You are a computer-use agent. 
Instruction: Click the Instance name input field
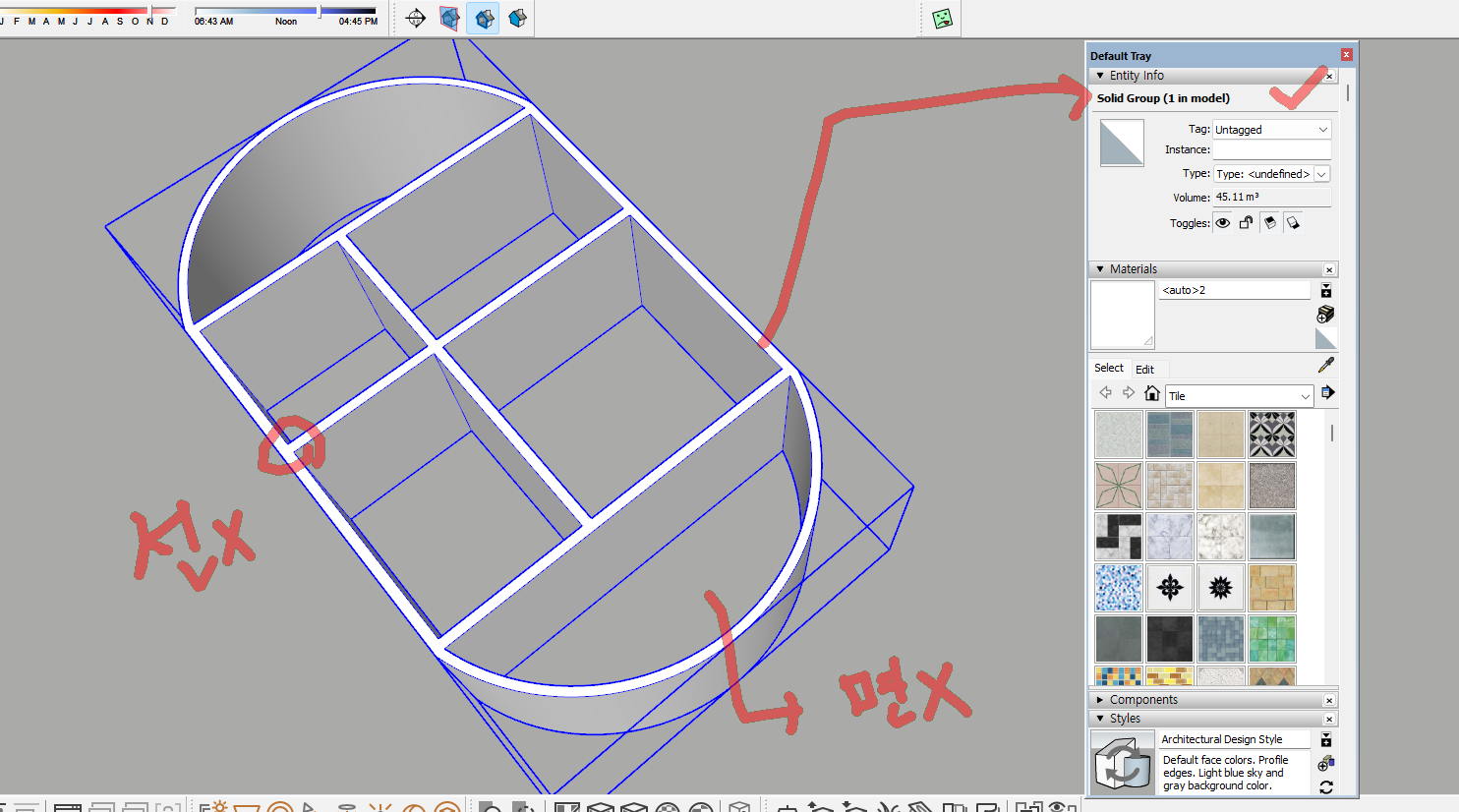coord(1271,149)
